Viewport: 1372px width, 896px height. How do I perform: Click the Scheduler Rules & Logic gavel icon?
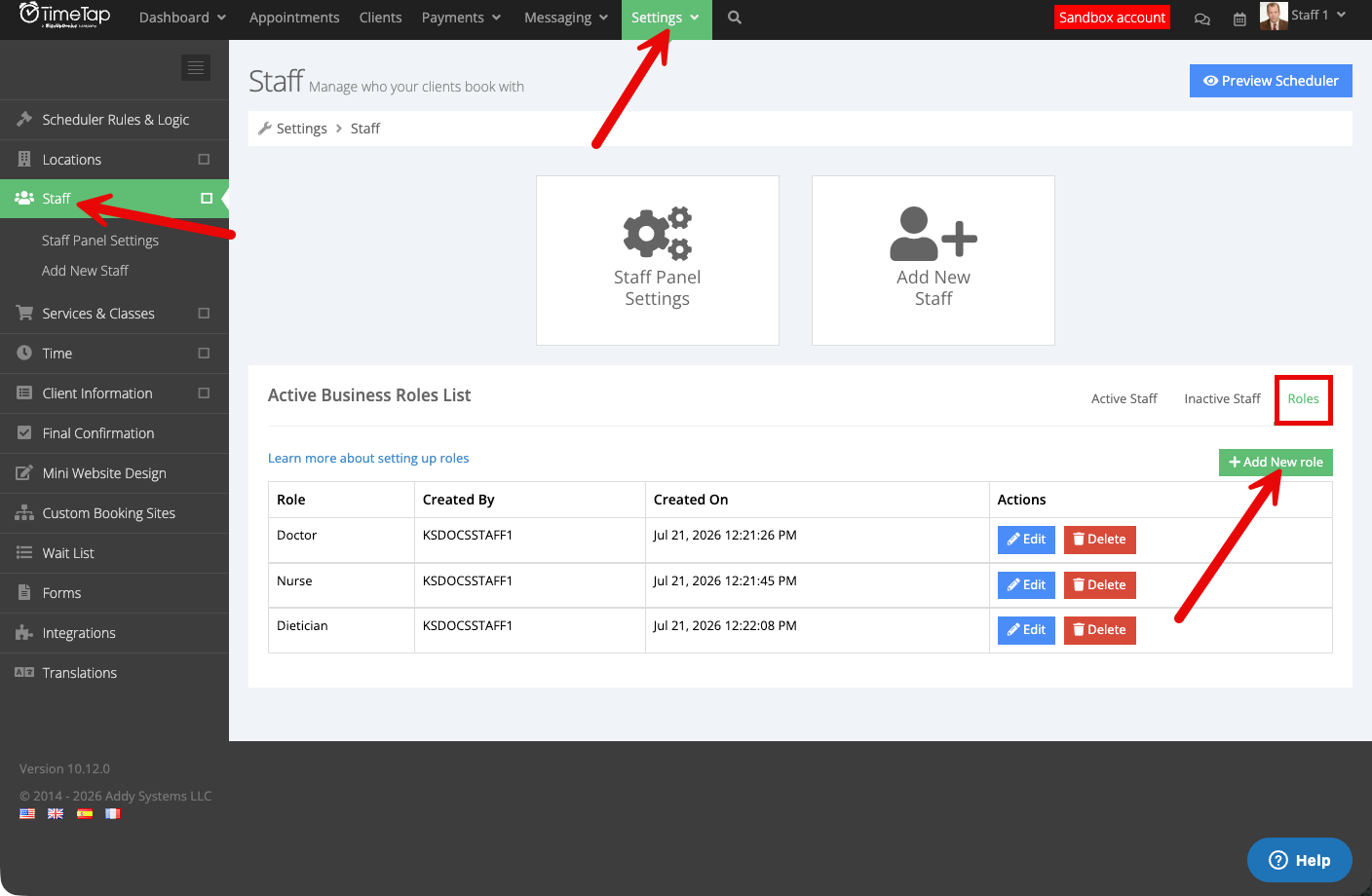click(x=24, y=119)
